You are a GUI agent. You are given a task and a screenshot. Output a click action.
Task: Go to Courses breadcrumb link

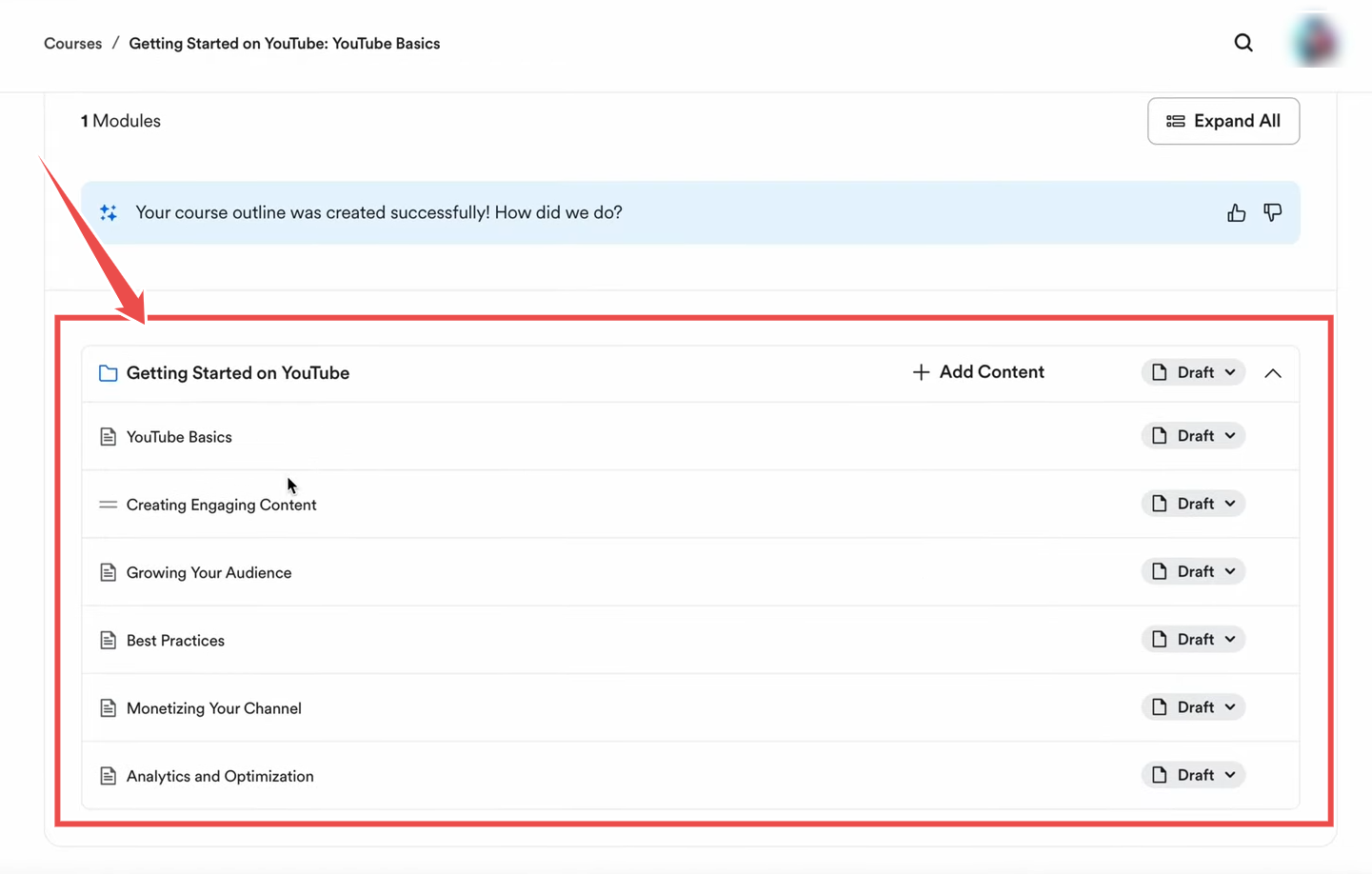click(x=72, y=44)
